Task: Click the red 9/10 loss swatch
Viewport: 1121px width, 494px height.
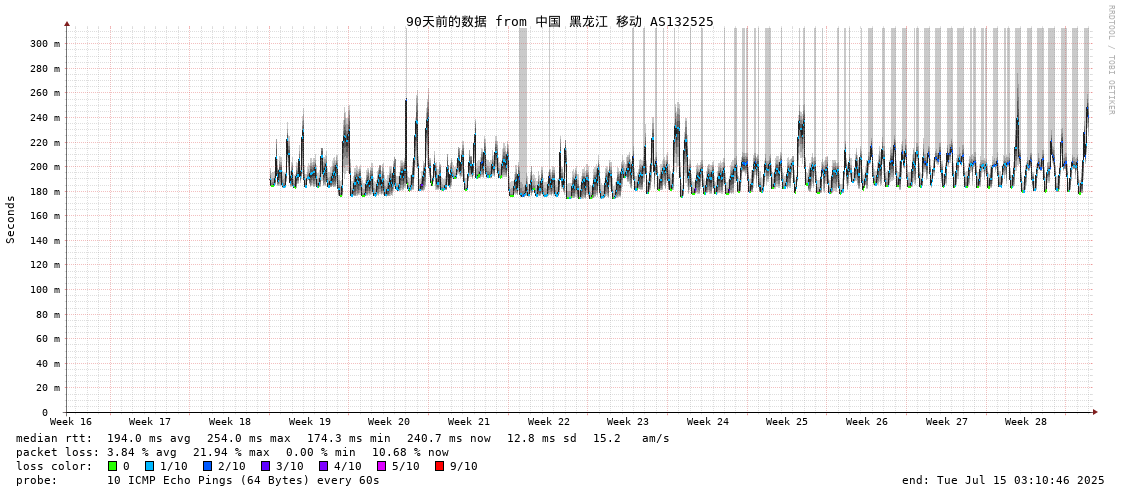Action: 439,466
